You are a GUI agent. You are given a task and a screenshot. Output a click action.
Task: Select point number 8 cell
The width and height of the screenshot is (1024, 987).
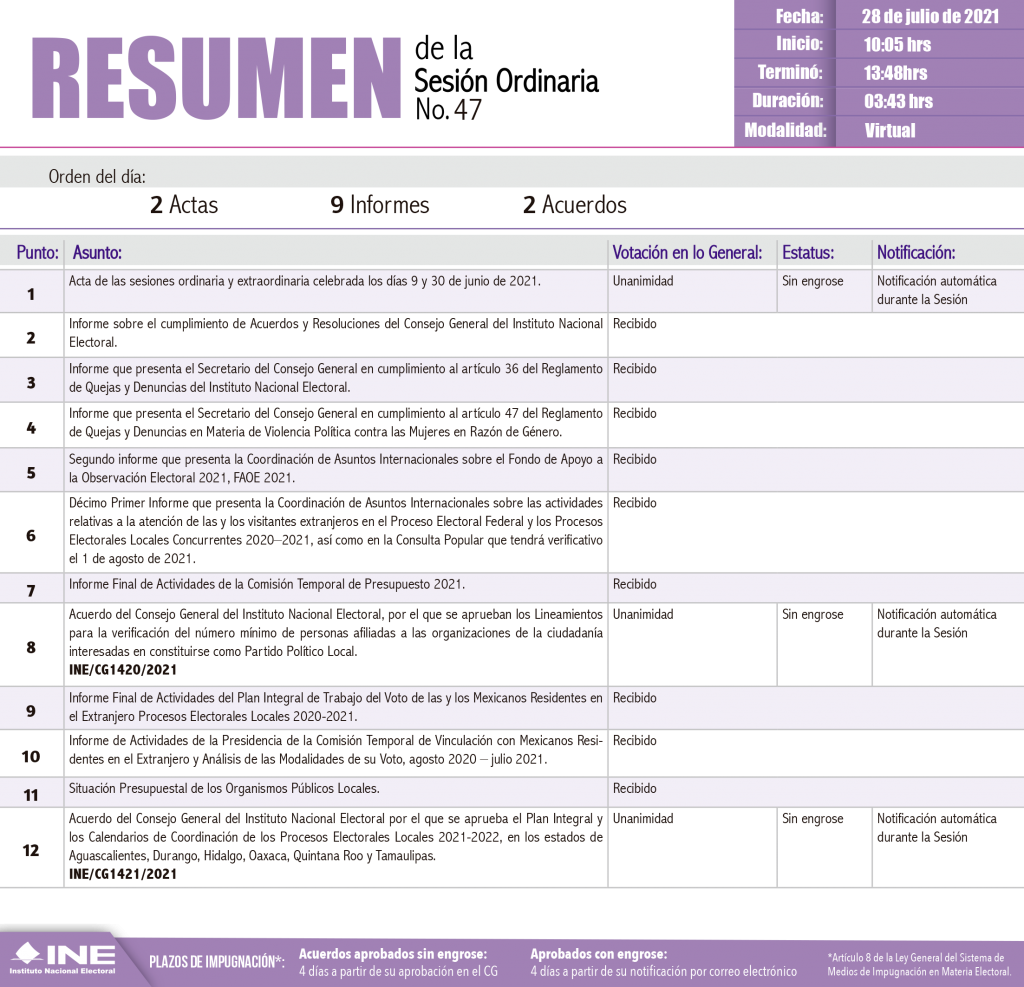coord(31,647)
